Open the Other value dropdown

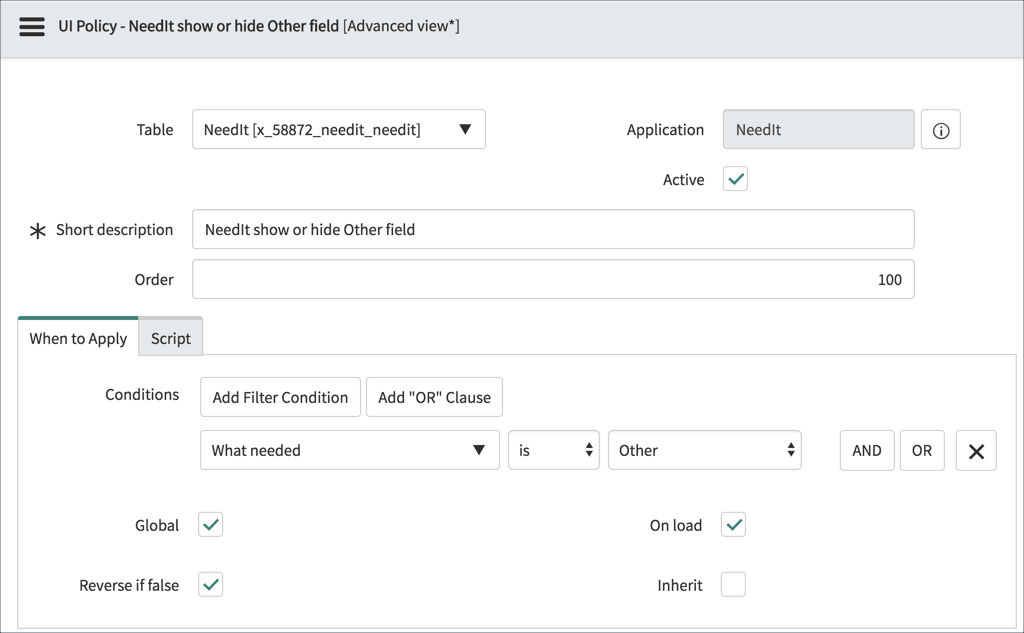(x=705, y=450)
